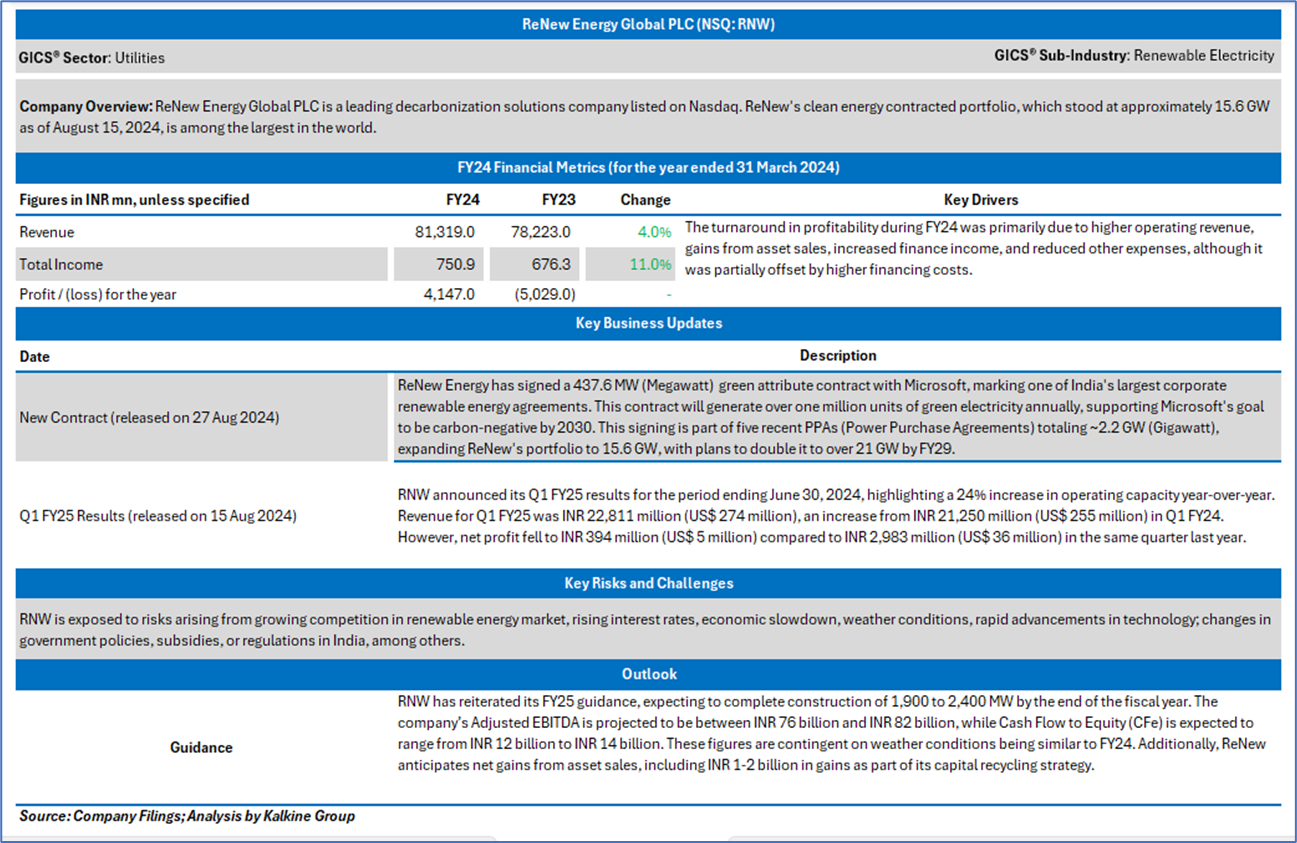Viewport: 1297px width, 843px height.
Task: Click the Key Drivers column header
Action: 981,200
